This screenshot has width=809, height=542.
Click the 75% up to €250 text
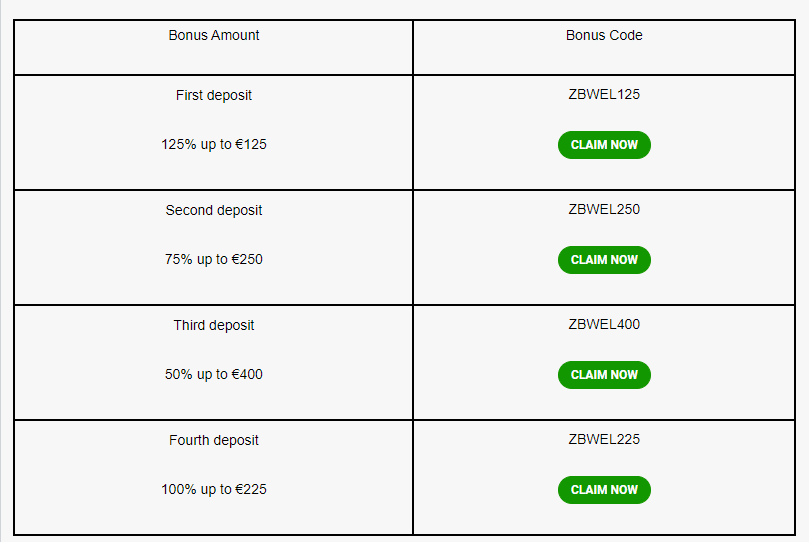(214, 259)
